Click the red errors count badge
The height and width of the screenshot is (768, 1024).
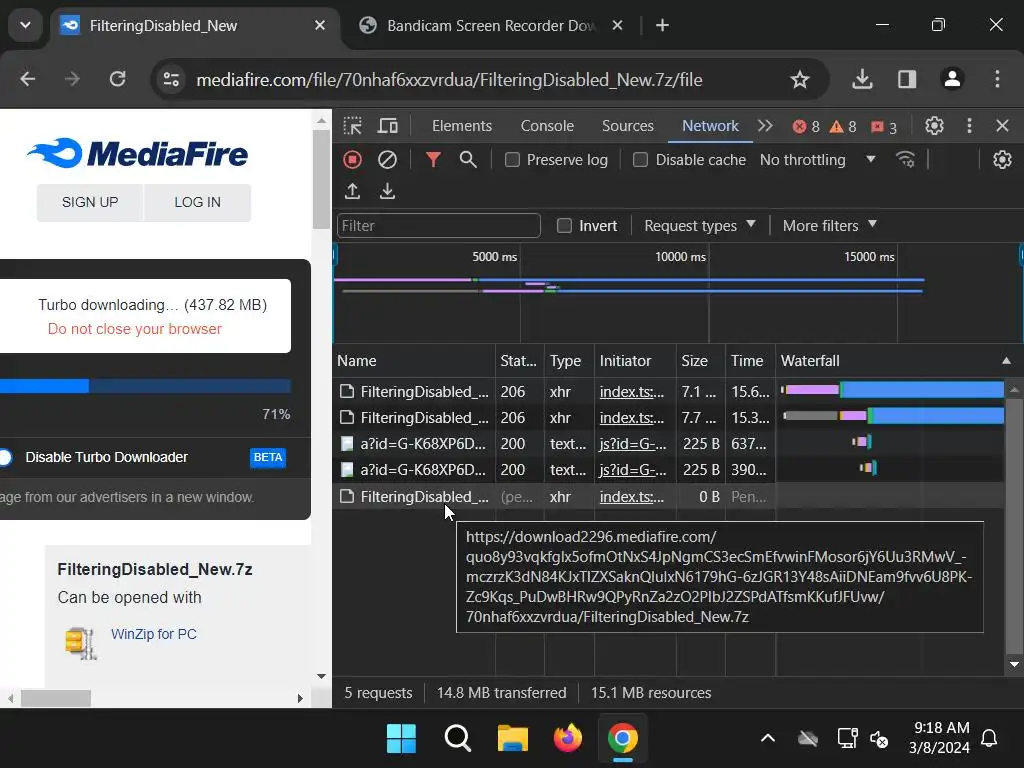point(806,126)
